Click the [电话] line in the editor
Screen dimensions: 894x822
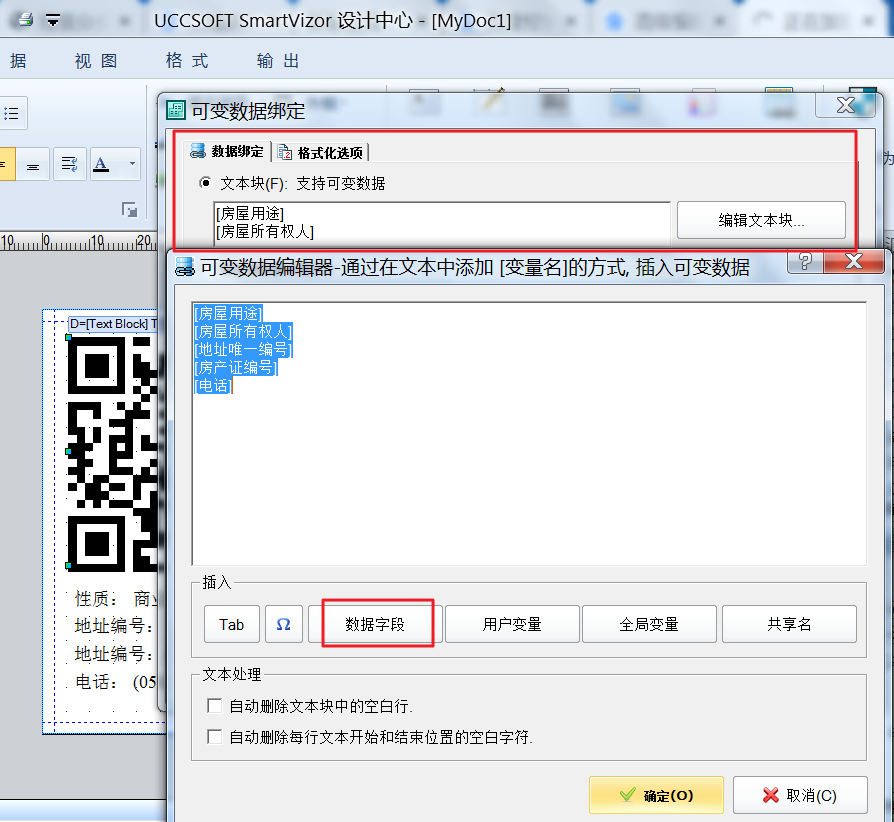[x=213, y=386]
